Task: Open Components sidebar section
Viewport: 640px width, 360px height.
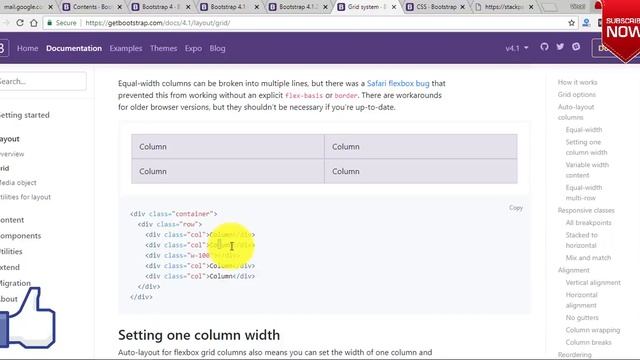Action: tap(20, 236)
